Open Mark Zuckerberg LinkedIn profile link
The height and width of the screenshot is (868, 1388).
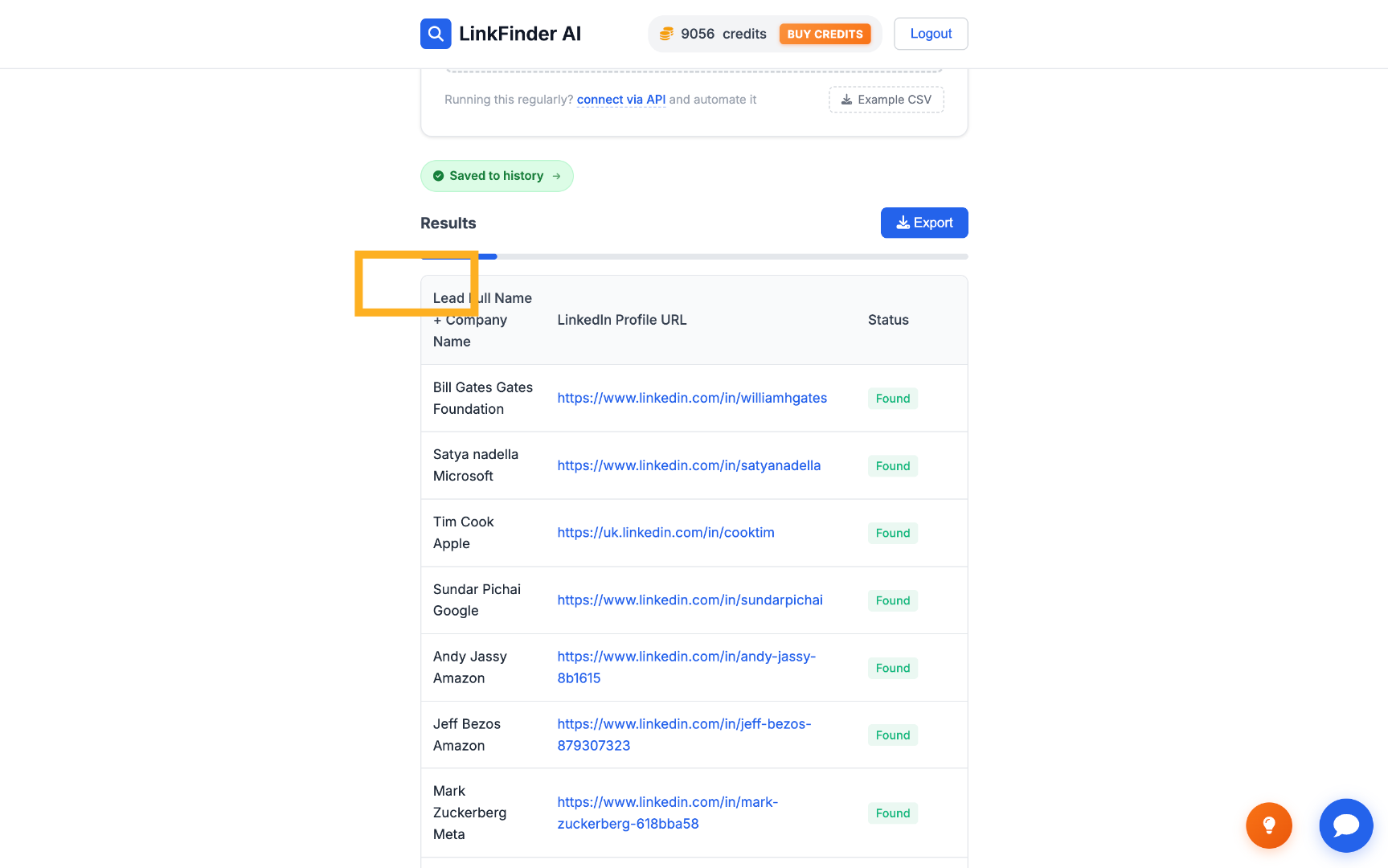(667, 813)
